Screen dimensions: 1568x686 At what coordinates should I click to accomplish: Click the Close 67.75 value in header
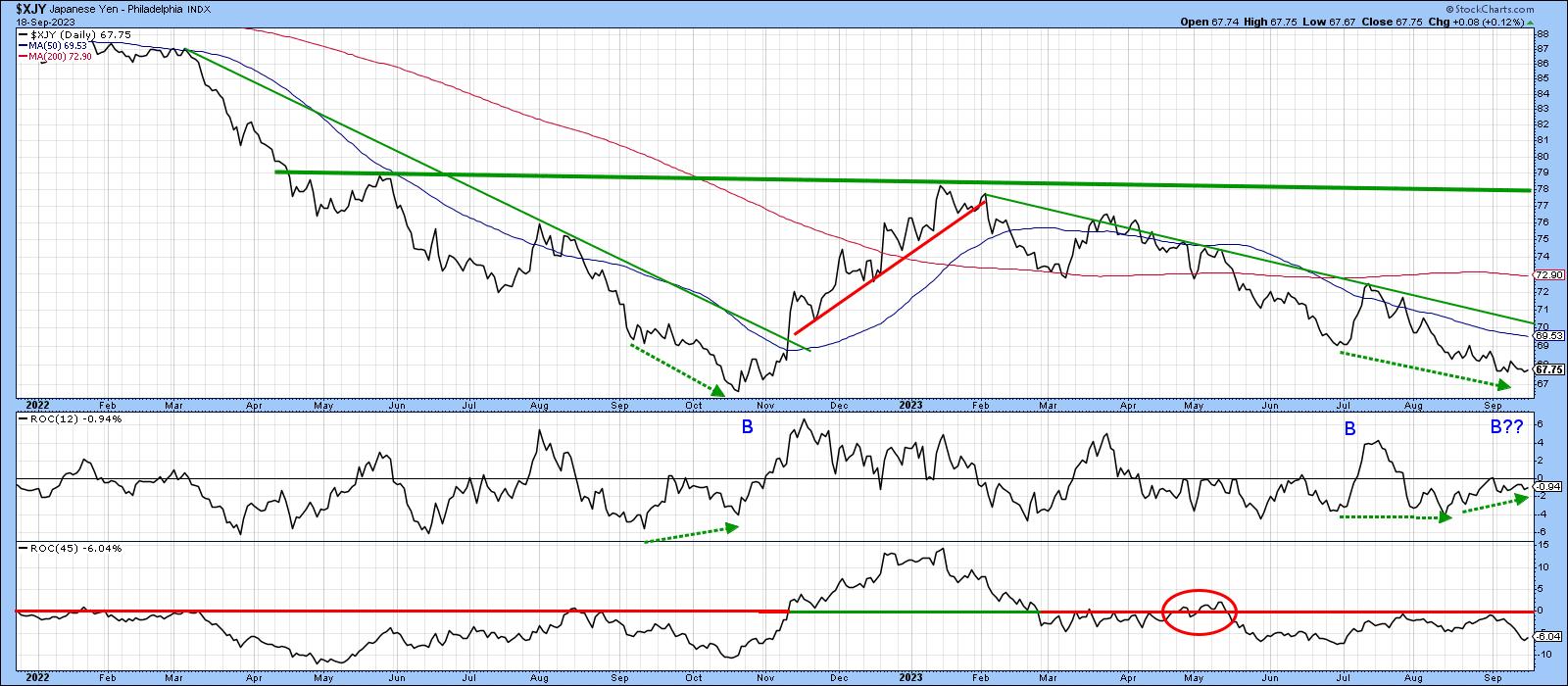(1393, 20)
